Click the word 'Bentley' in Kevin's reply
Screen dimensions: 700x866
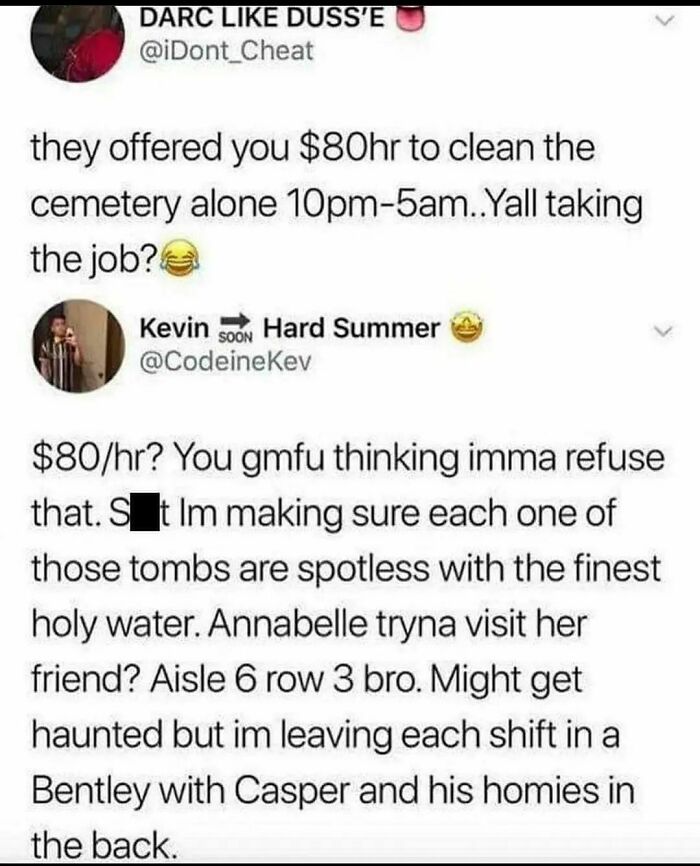91,791
